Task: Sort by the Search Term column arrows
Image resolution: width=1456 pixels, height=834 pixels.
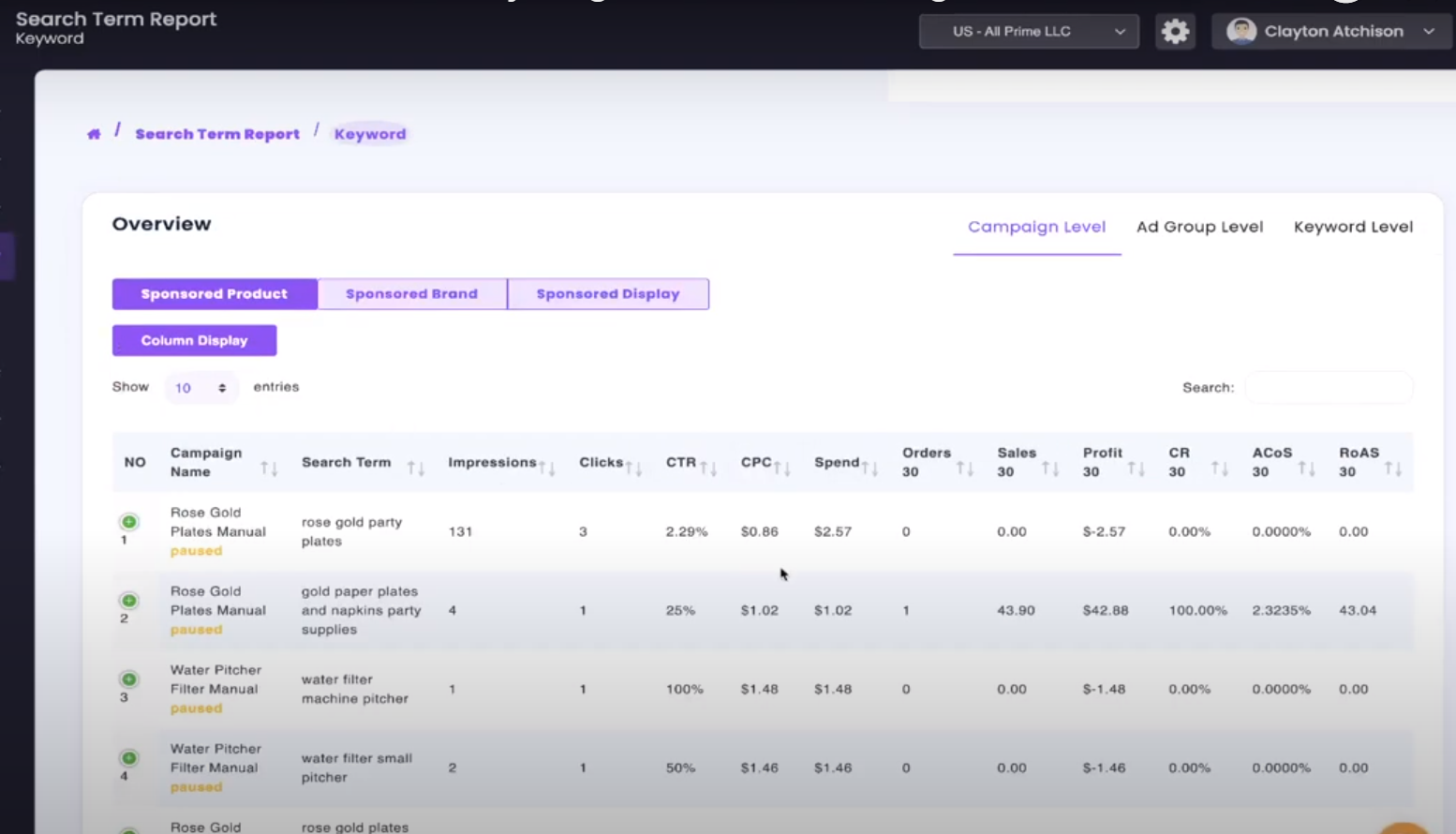Action: [x=416, y=468]
